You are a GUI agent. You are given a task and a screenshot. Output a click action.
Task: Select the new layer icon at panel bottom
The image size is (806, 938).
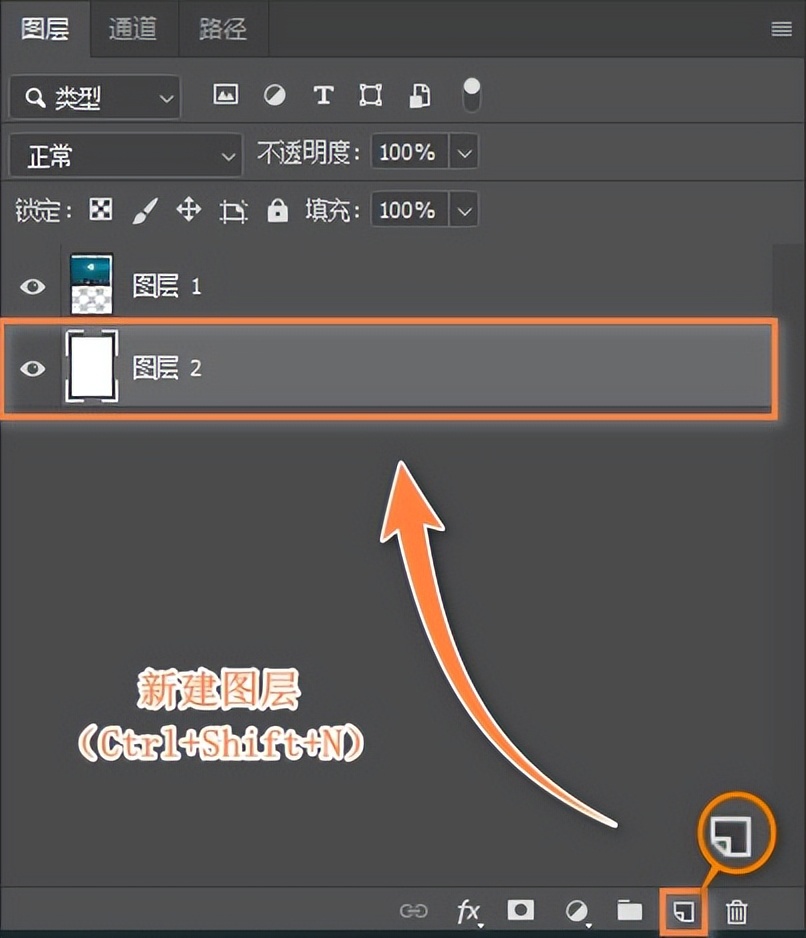[x=683, y=911]
